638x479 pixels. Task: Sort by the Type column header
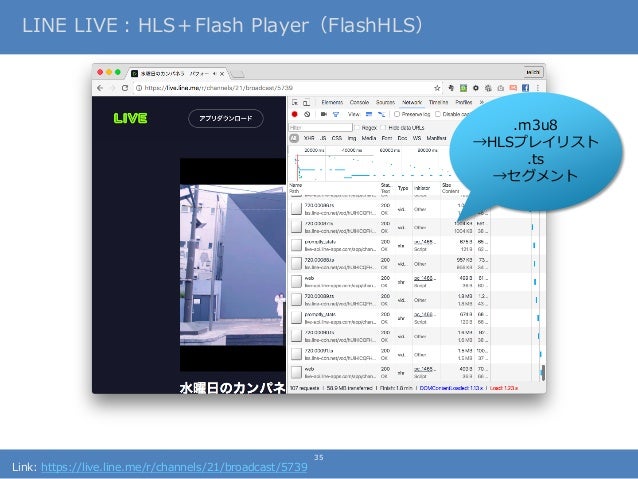(x=403, y=188)
